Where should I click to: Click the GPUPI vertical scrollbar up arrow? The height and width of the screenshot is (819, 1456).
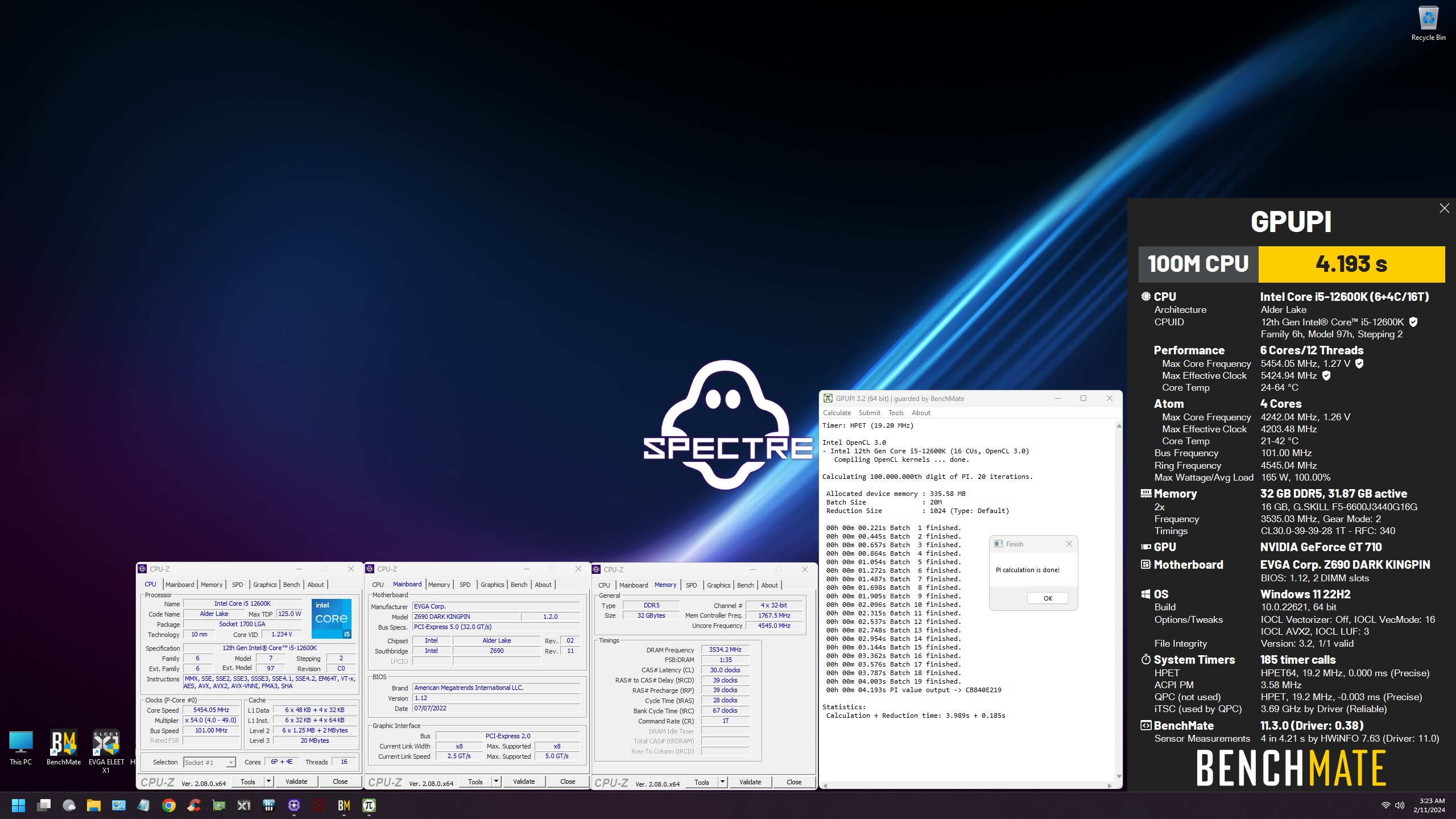coord(1119,426)
